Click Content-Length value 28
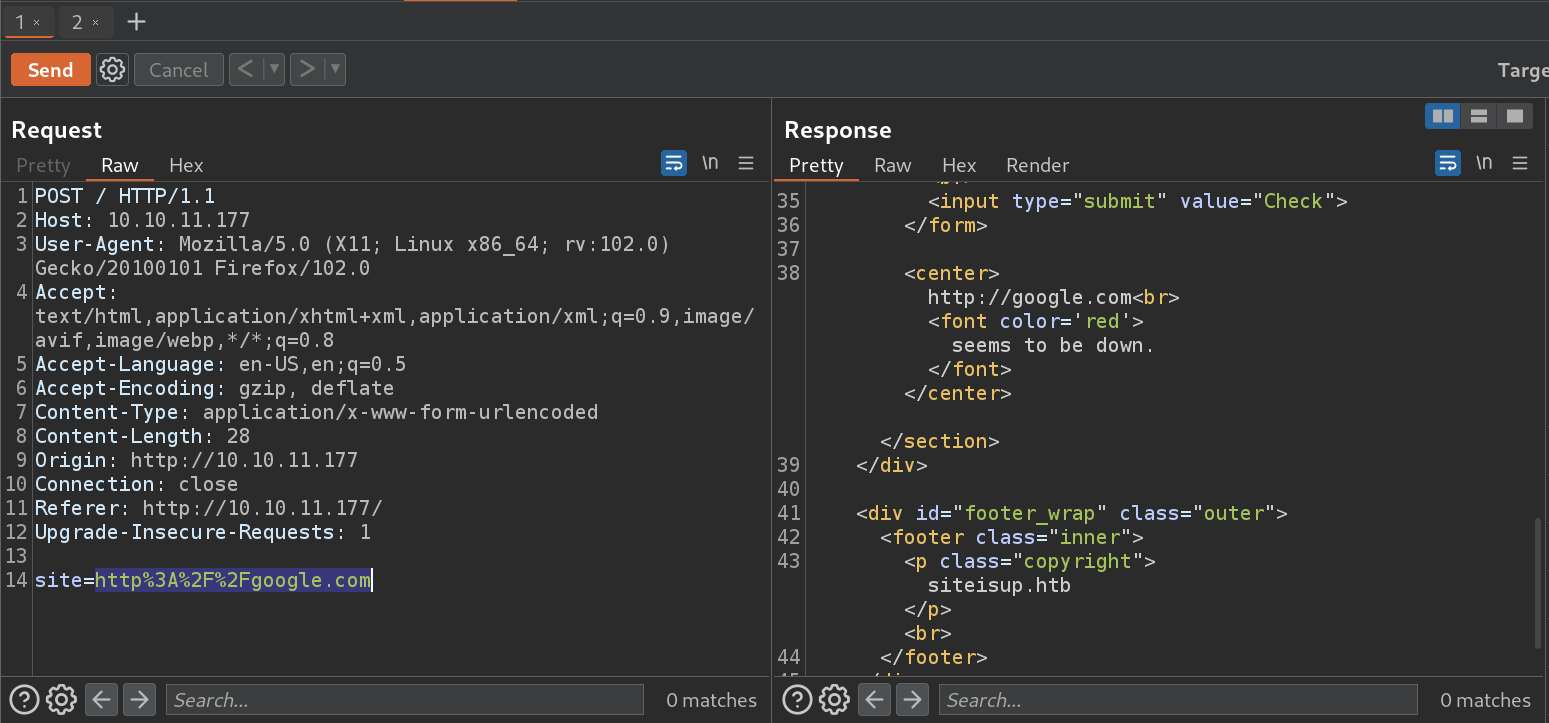 pos(238,436)
